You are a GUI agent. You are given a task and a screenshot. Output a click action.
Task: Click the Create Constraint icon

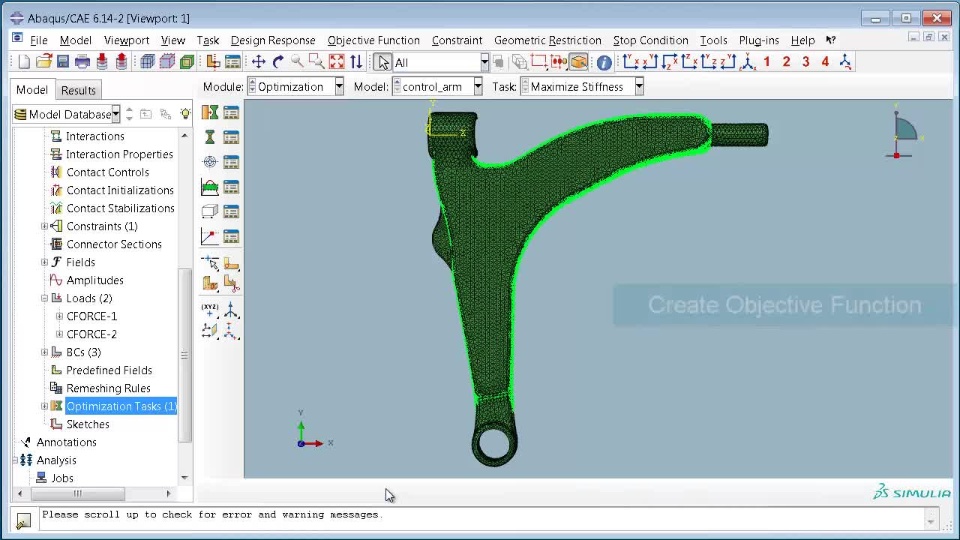point(210,187)
